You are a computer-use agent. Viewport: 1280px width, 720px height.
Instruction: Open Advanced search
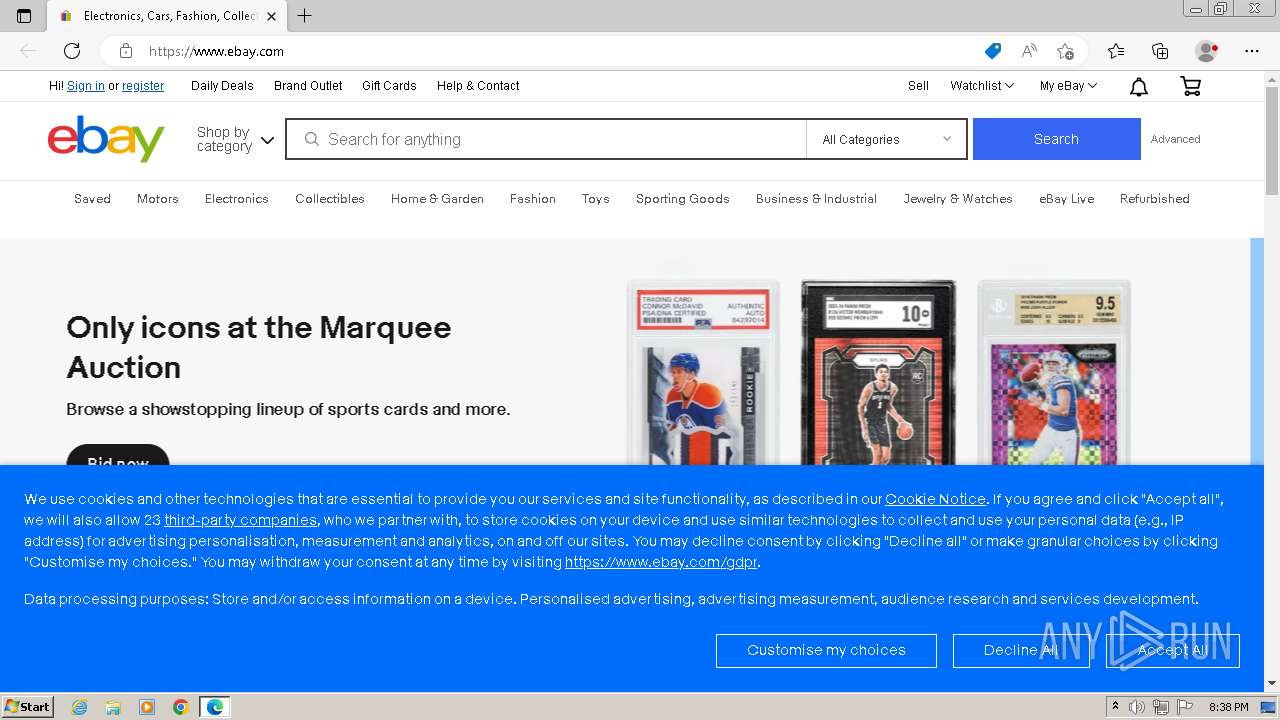[x=1175, y=139]
